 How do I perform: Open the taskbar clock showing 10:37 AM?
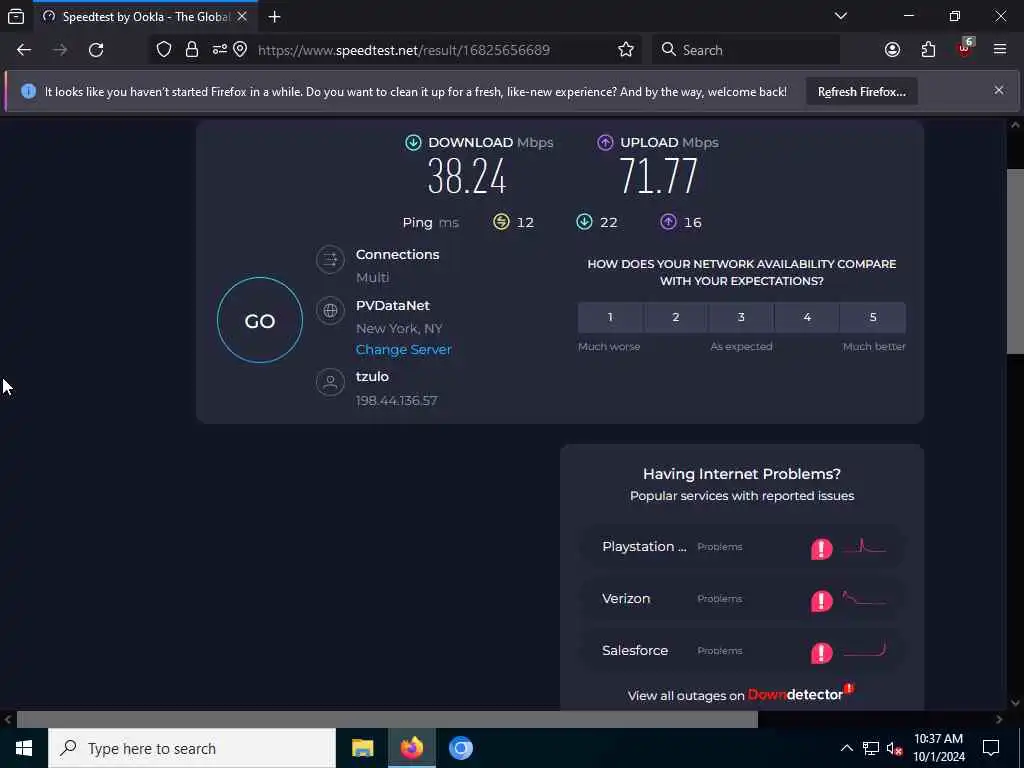[x=938, y=748]
